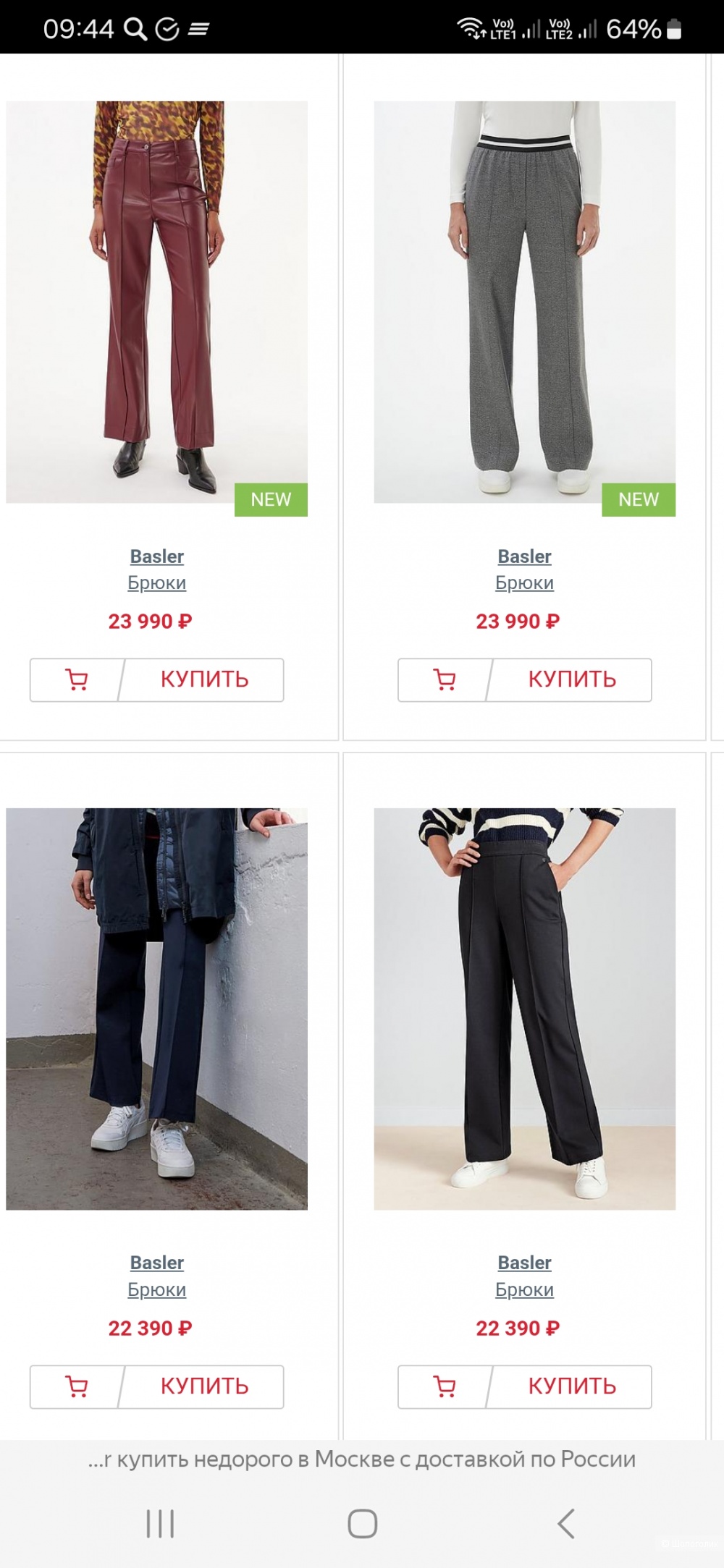Tap КУПИТЬ for grey striped-waist trousers
The width and height of the screenshot is (724, 1568).
[x=572, y=679]
